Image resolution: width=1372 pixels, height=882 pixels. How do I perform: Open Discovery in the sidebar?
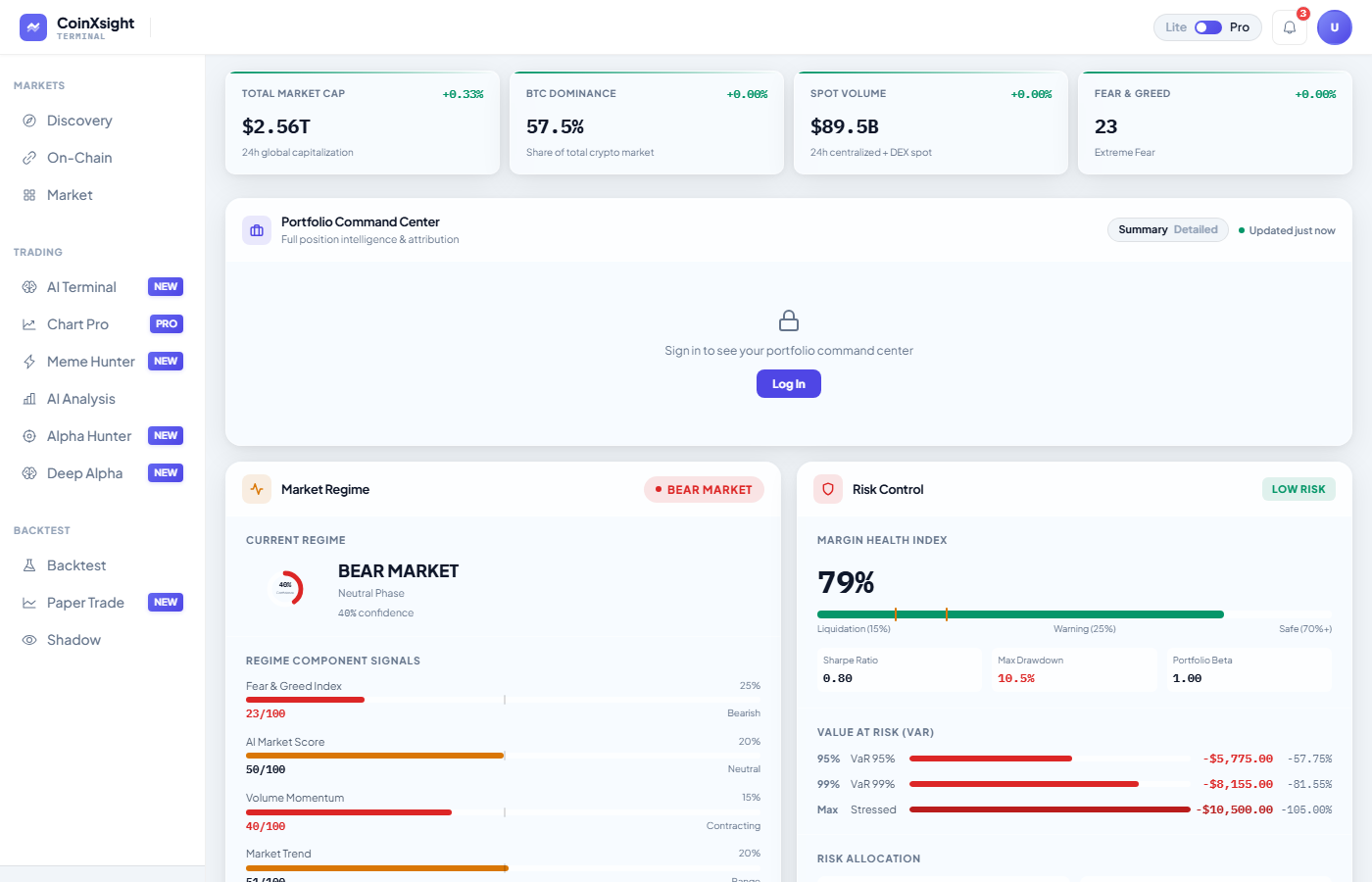102,121
